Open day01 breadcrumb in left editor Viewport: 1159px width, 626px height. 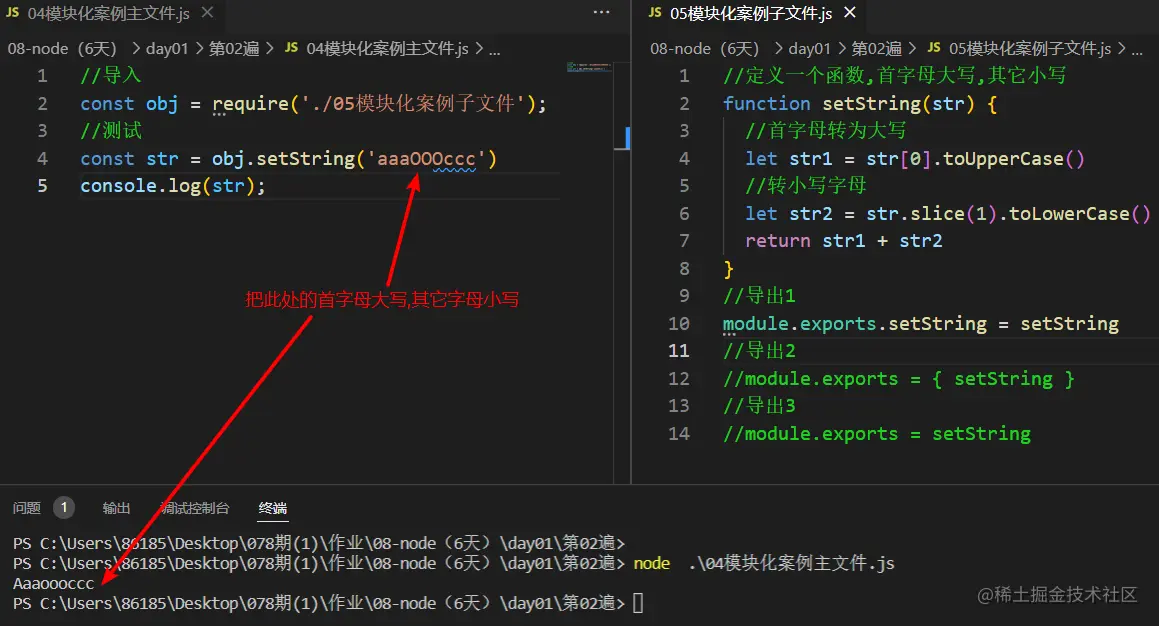167,49
